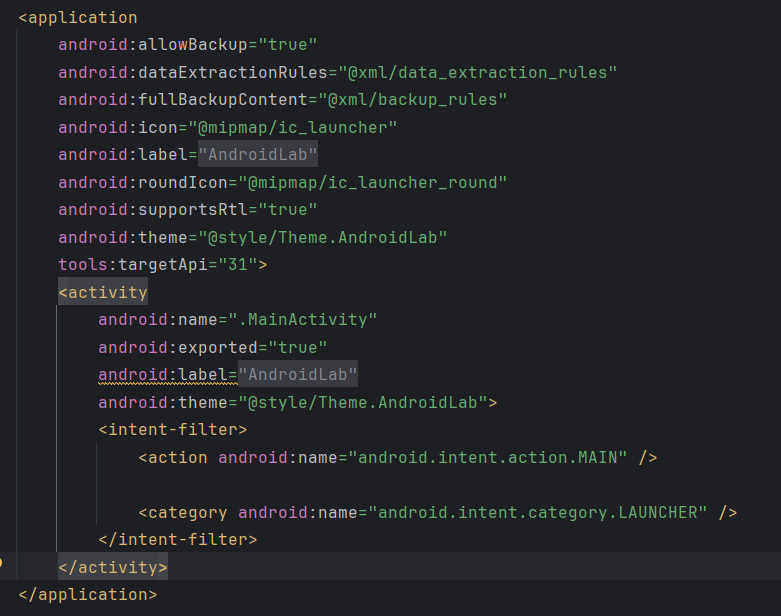Screen dimensions: 781x616
Task: Click the tools:targetApi="31" line
Action: 163,264
